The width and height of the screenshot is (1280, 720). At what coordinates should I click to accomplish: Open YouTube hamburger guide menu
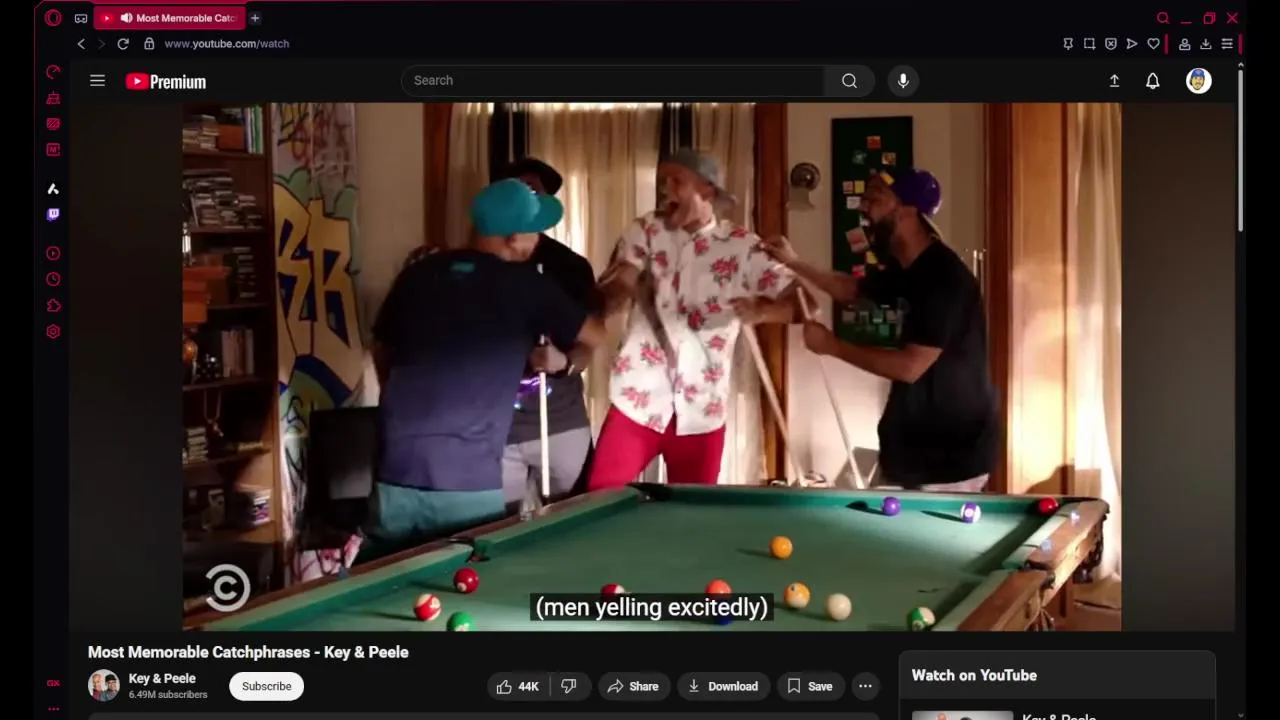click(x=97, y=81)
